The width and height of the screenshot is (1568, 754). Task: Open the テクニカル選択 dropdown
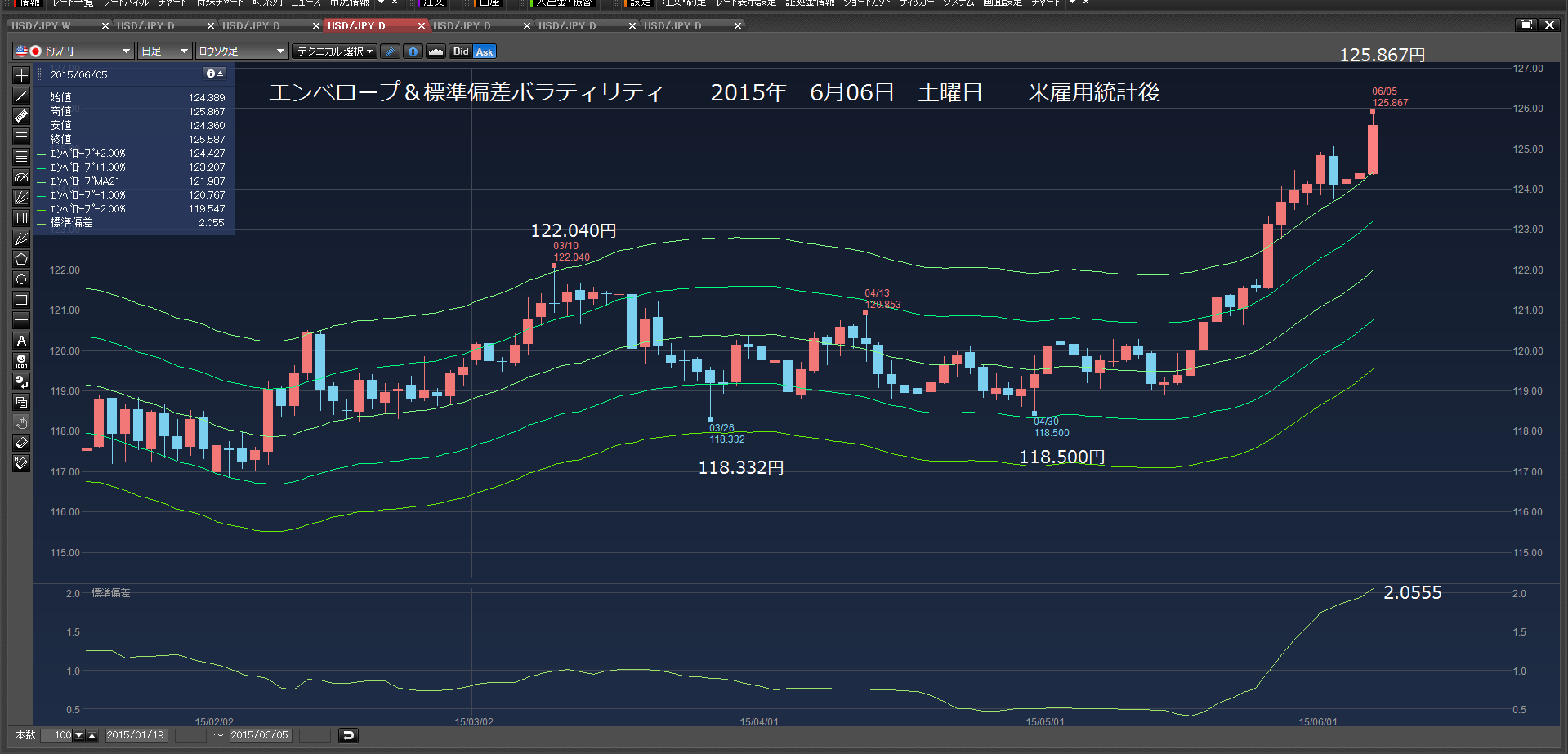335,51
